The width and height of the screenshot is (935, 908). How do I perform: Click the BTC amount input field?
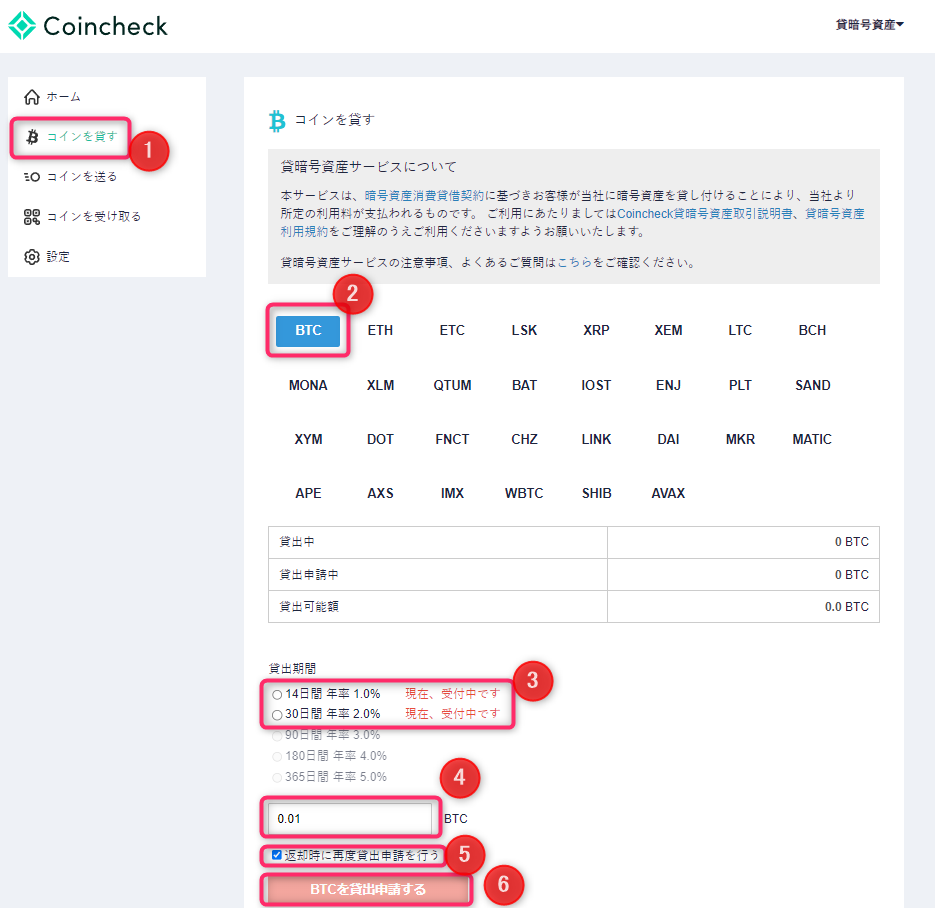tap(350, 819)
